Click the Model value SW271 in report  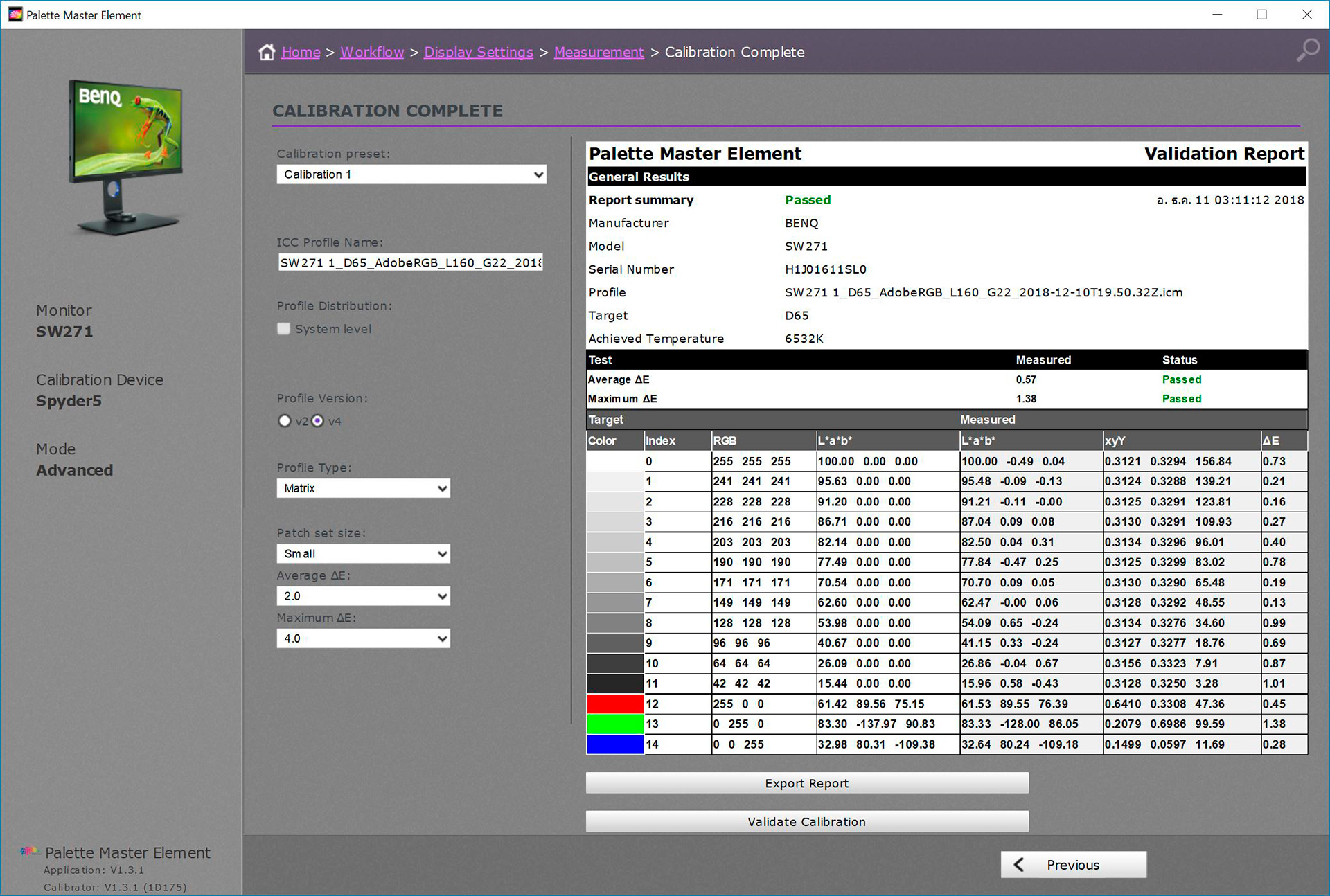click(806, 247)
